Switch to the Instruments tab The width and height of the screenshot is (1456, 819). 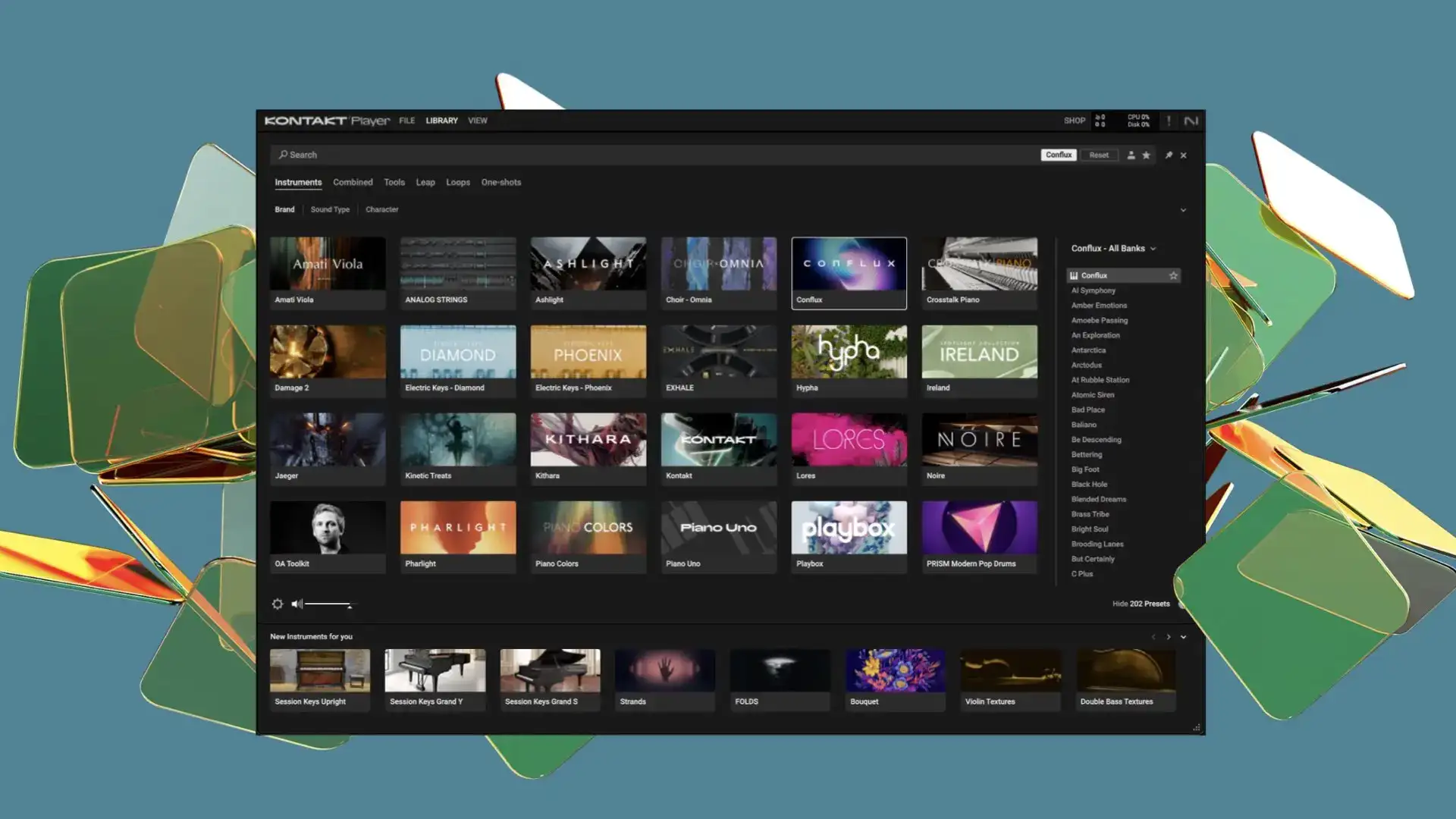click(298, 183)
